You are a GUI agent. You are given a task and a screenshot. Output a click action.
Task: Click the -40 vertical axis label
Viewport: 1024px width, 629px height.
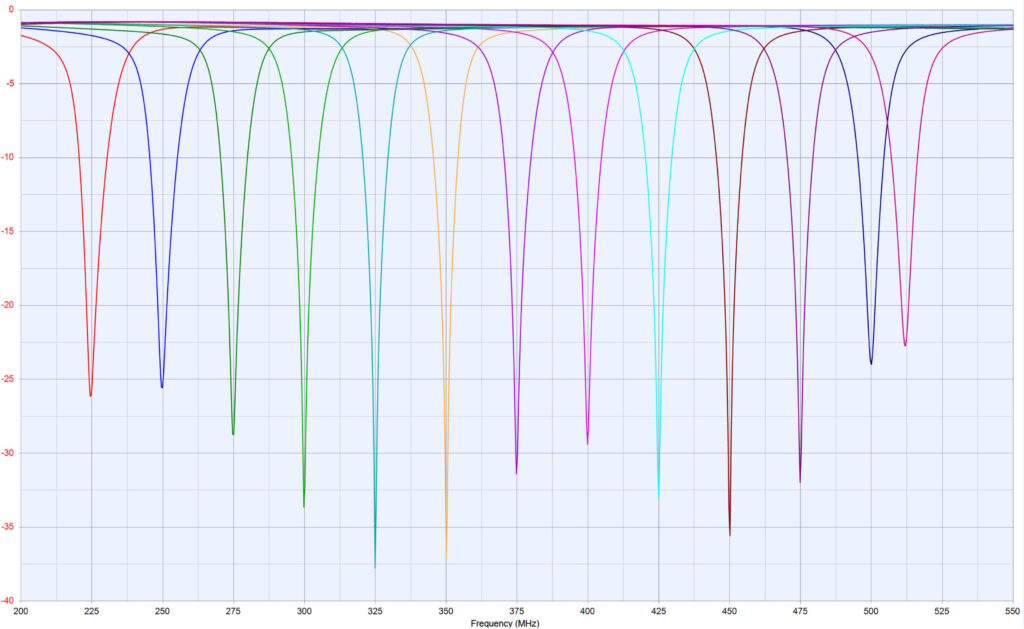pos(7,601)
